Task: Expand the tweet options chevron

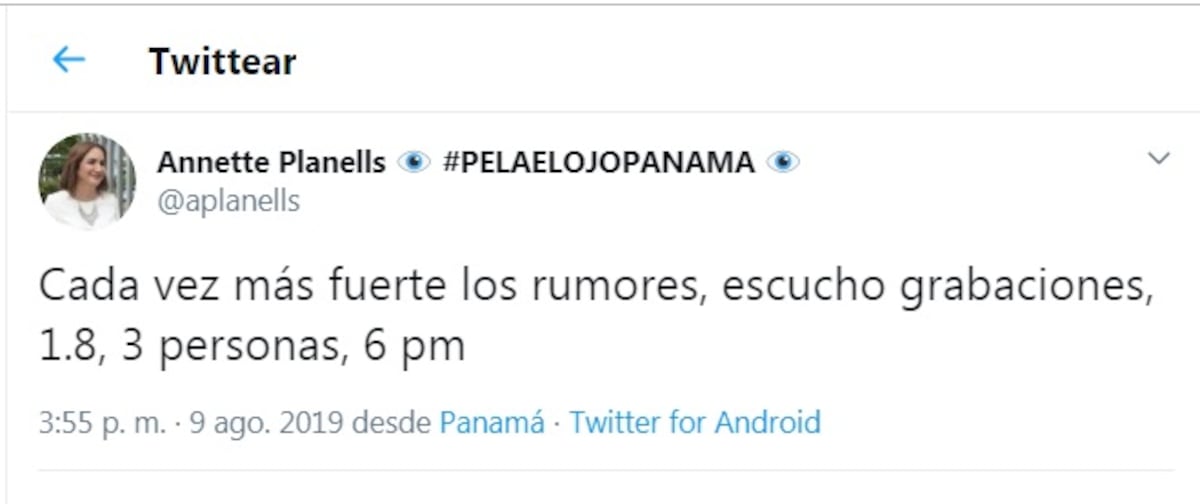Action: [x=1158, y=159]
